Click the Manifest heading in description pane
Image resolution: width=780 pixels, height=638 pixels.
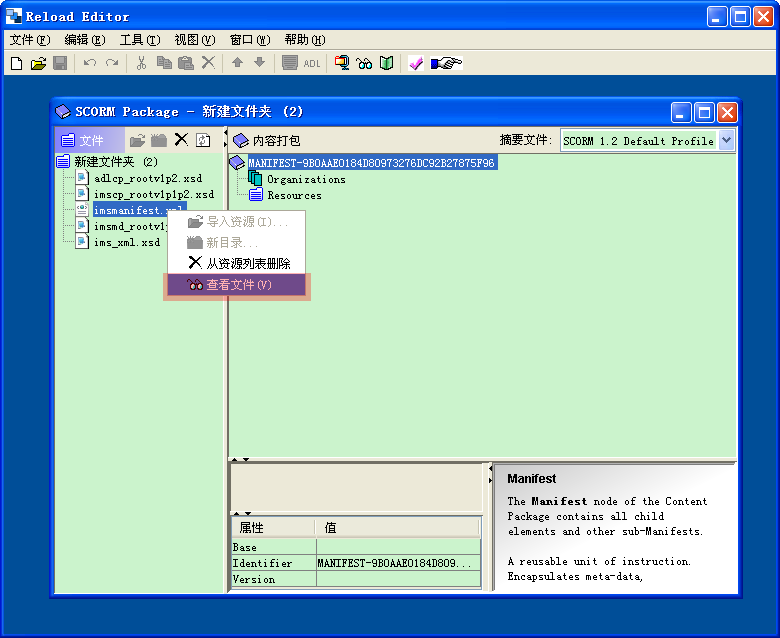point(531,478)
